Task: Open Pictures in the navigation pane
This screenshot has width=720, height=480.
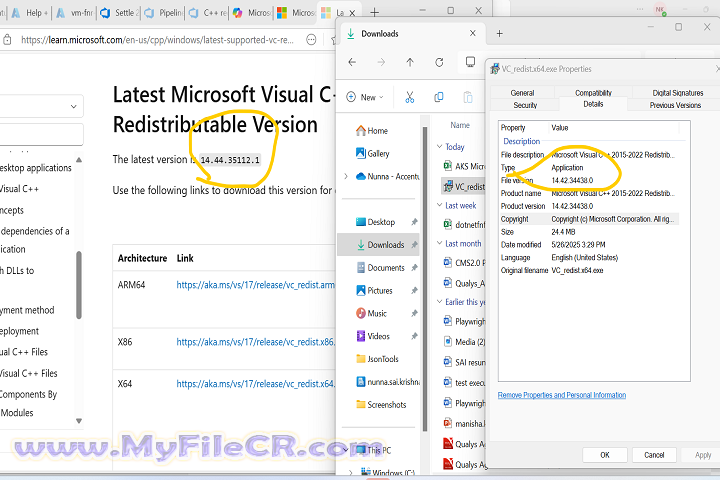Action: tap(374, 290)
